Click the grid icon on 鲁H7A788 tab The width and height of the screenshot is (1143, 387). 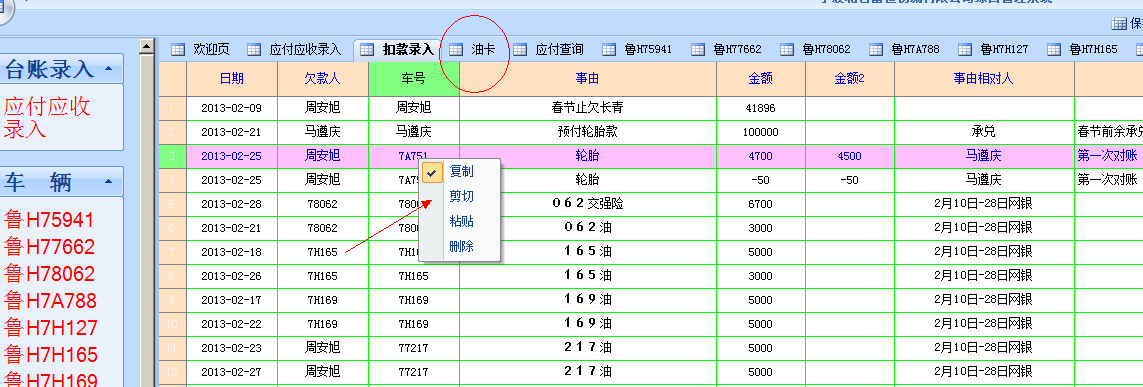876,50
